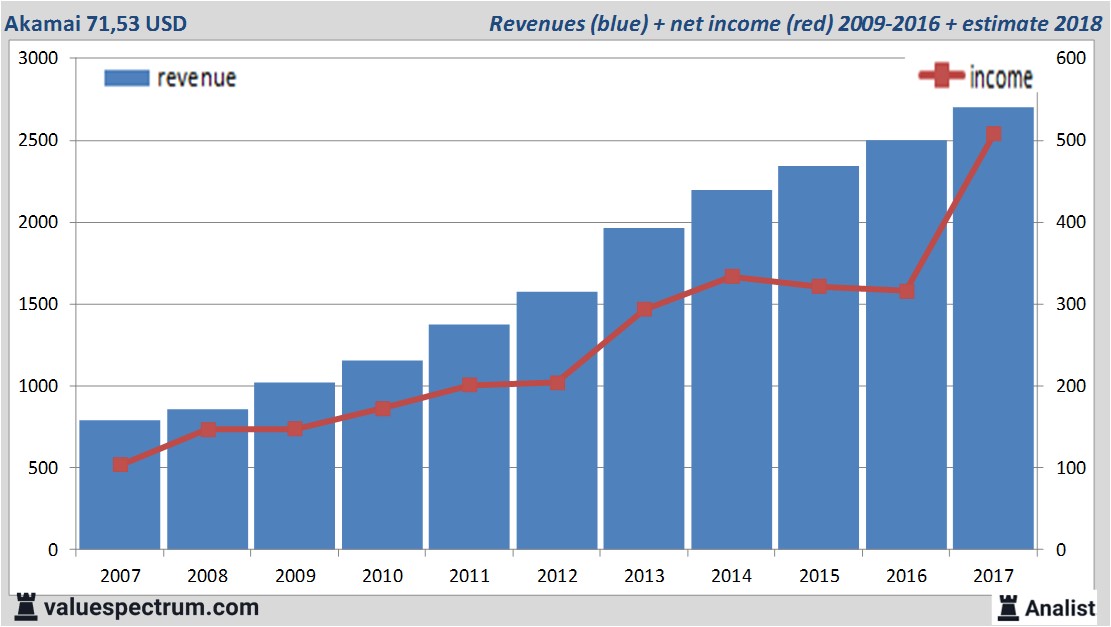This screenshot has height=627, width=1111.
Task: Click the 2011 income data point
Action: click(469, 385)
